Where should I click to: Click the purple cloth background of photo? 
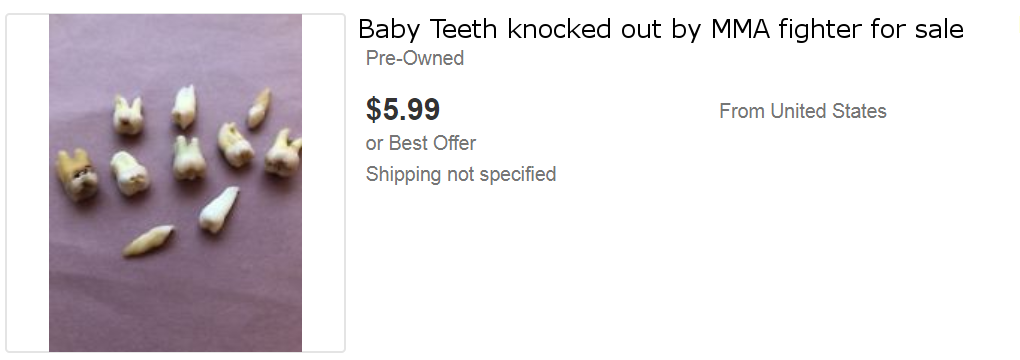coord(176,299)
